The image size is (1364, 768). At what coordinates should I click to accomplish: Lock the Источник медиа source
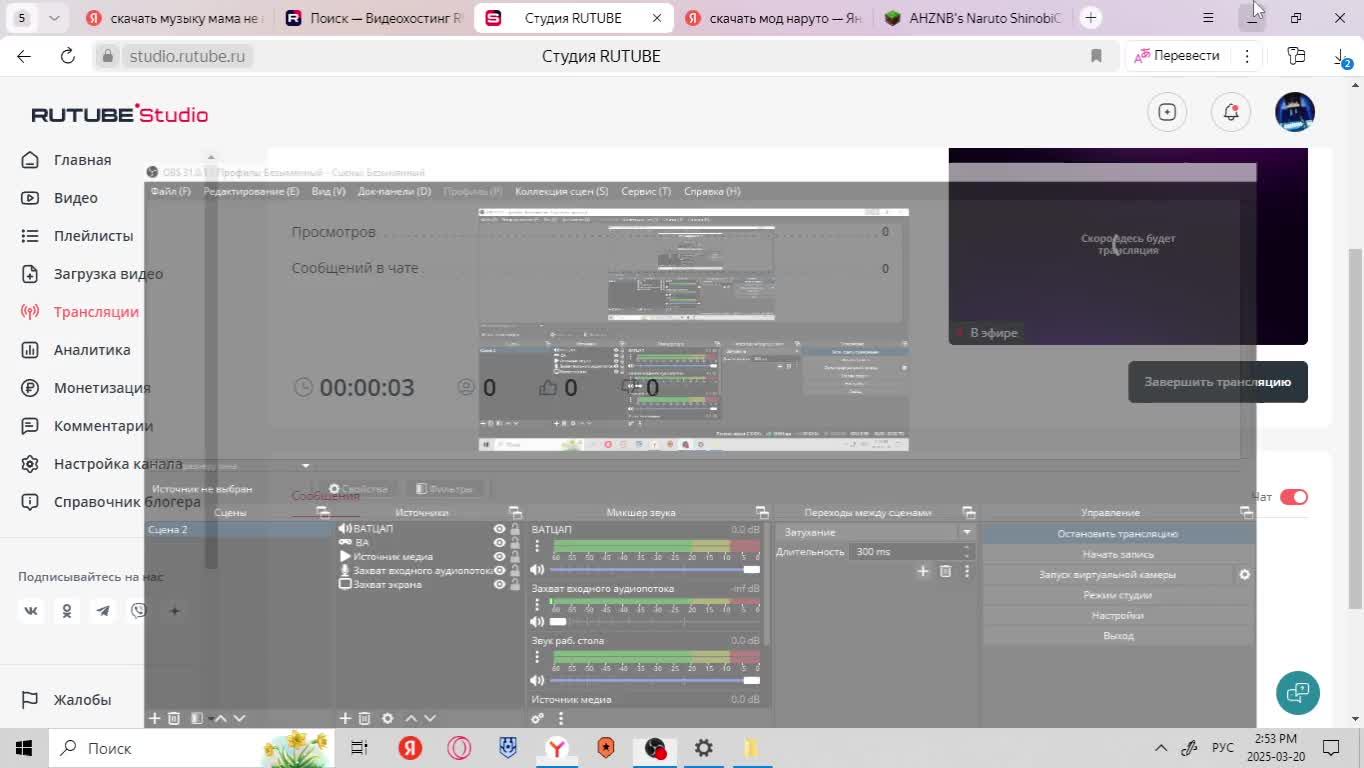[x=515, y=557]
